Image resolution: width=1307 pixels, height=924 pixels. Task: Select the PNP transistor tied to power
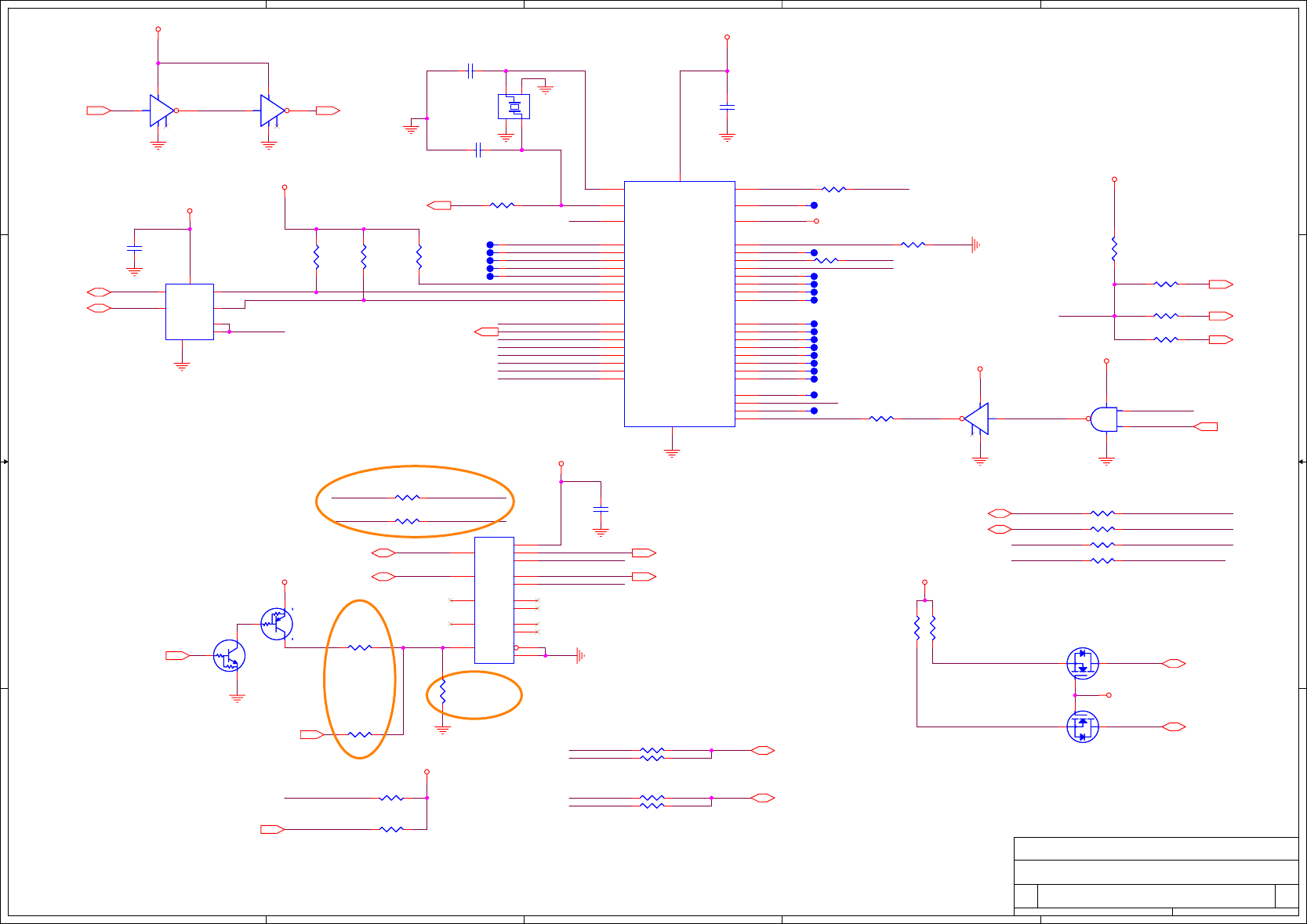[x=277, y=624]
